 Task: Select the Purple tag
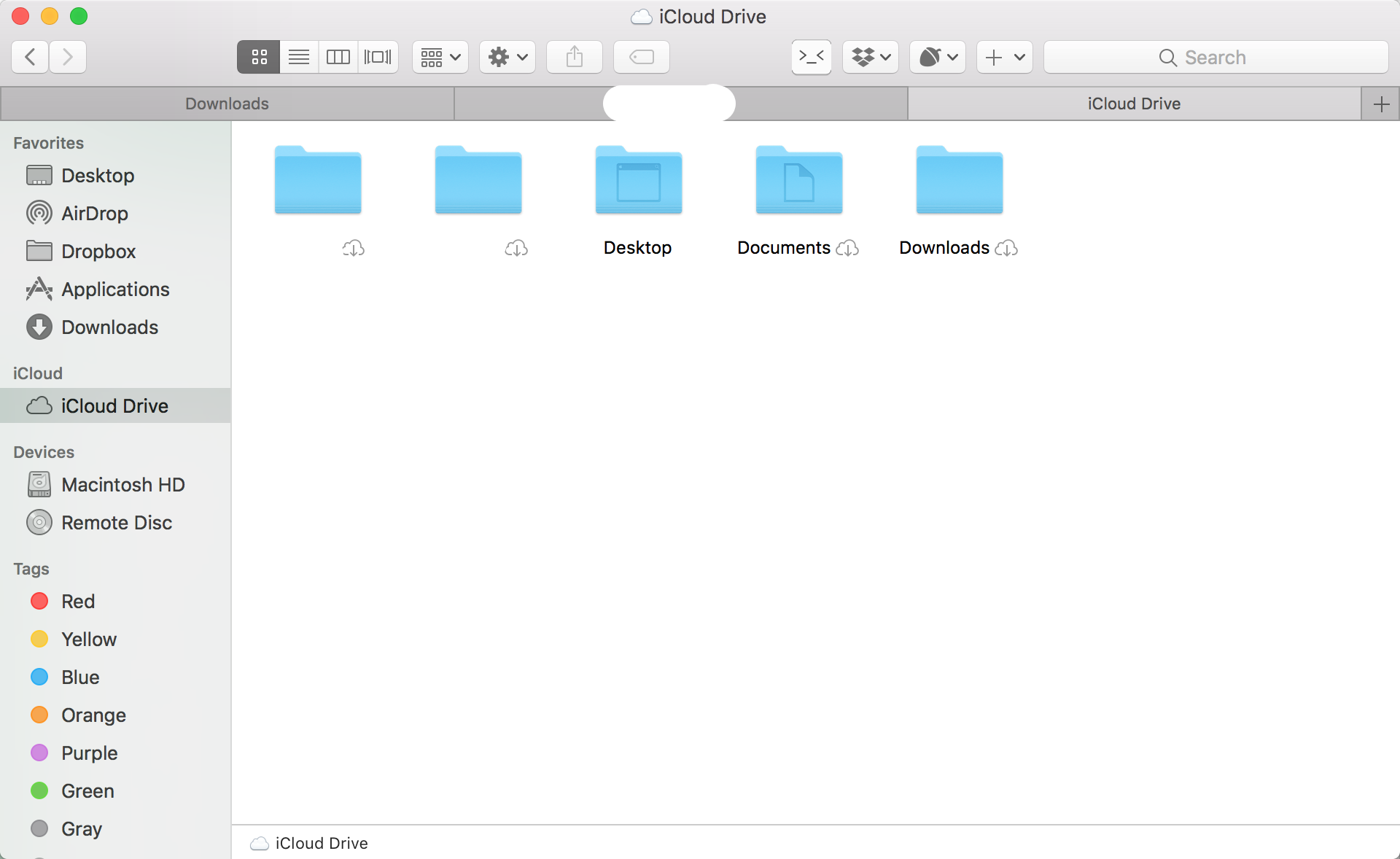click(x=115, y=753)
